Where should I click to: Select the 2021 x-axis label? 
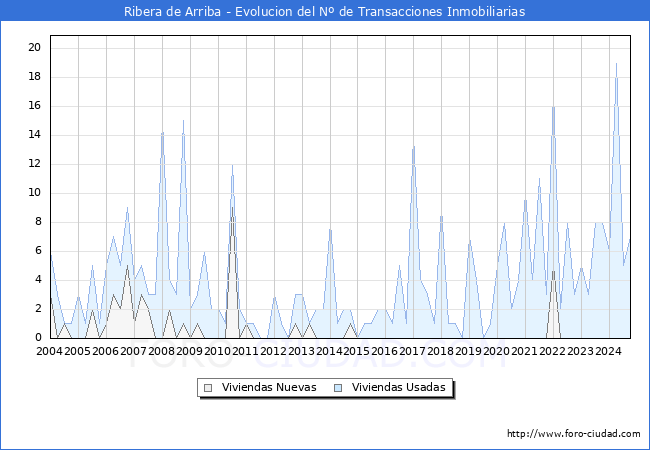coord(524,351)
